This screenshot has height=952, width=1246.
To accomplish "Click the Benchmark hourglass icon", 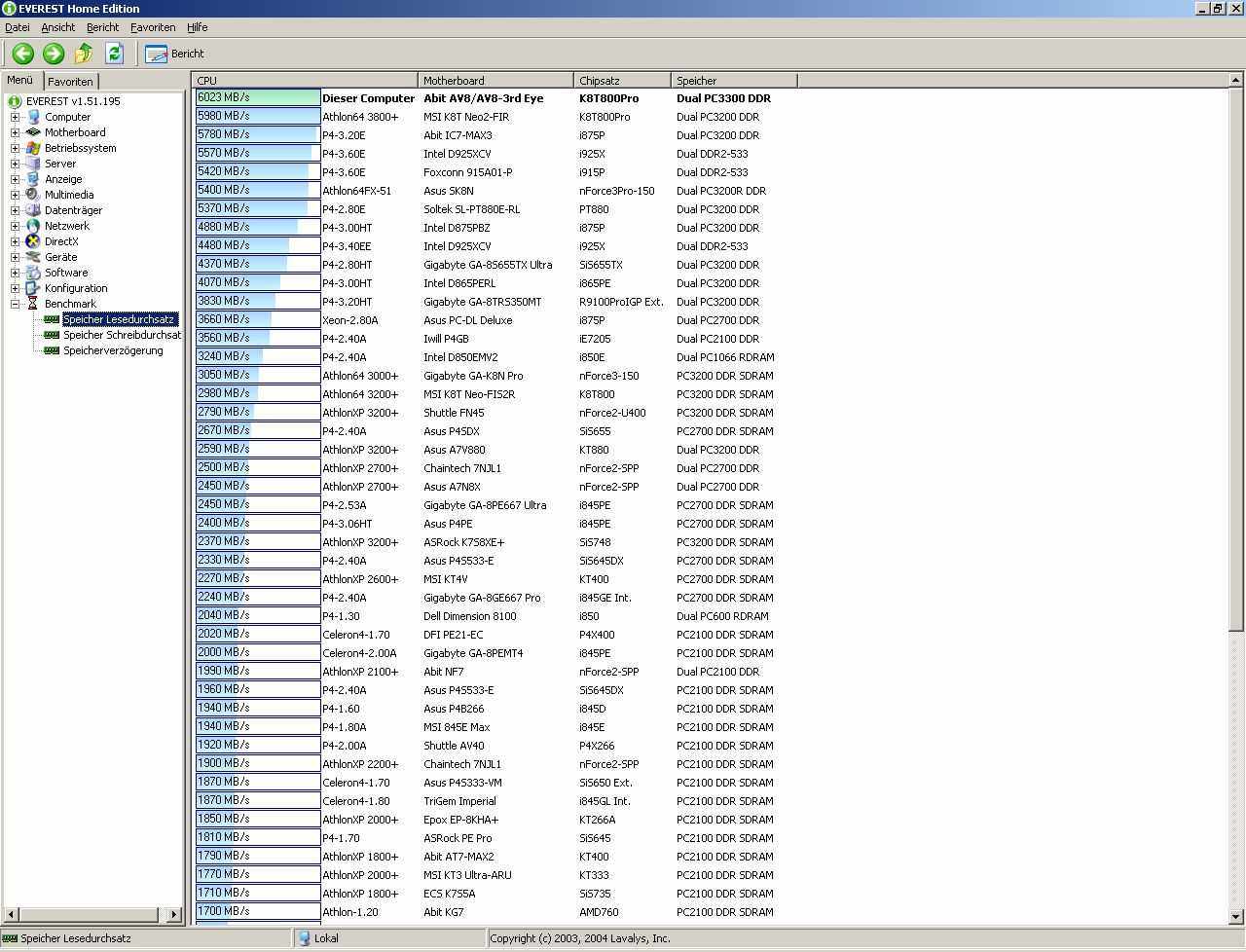I will click(x=33, y=304).
